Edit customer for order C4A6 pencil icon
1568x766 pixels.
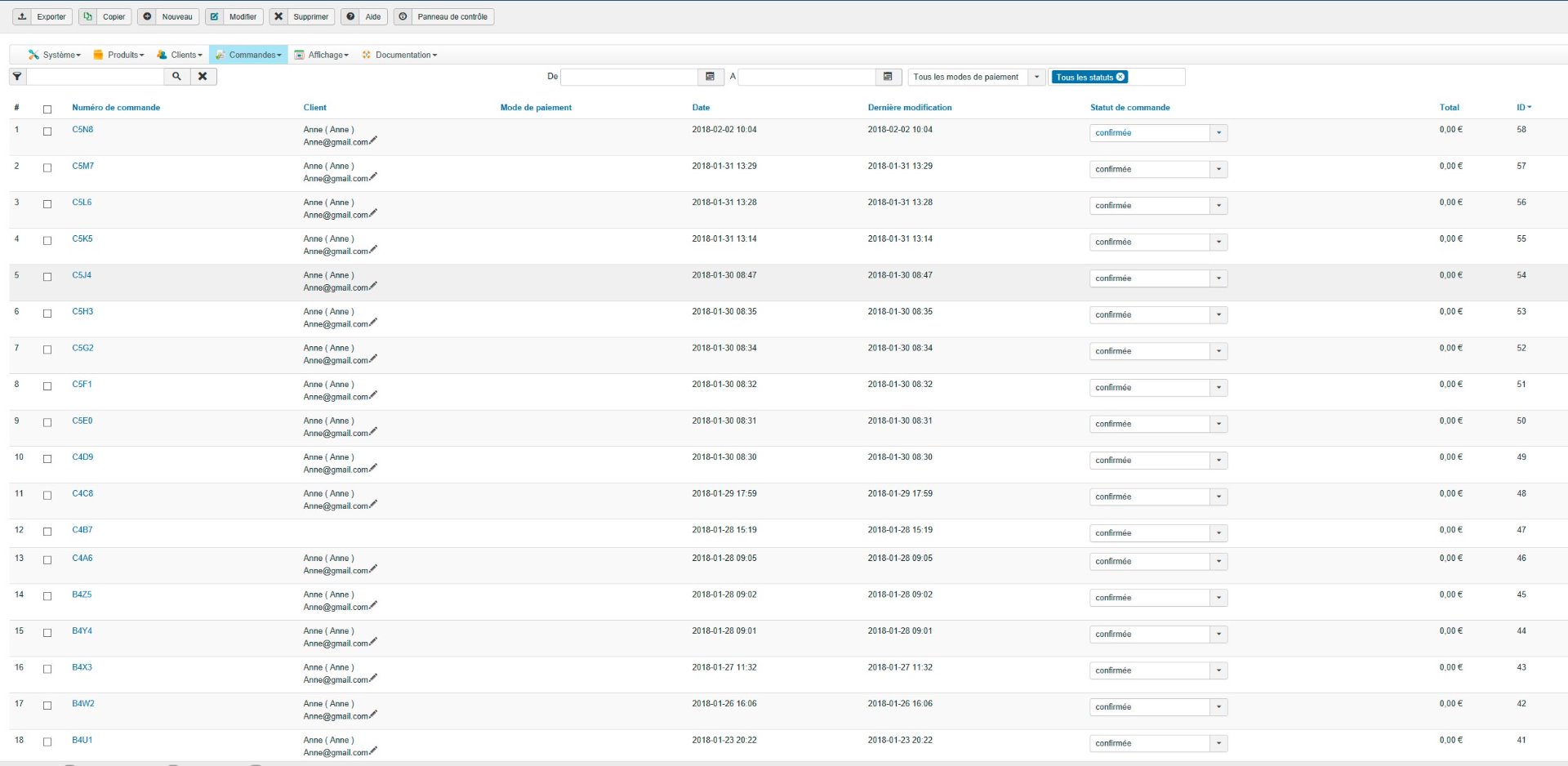pyautogui.click(x=373, y=569)
